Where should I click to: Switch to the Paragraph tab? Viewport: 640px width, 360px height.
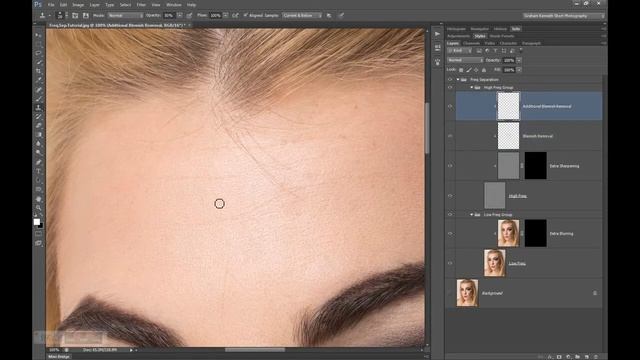click(x=531, y=43)
